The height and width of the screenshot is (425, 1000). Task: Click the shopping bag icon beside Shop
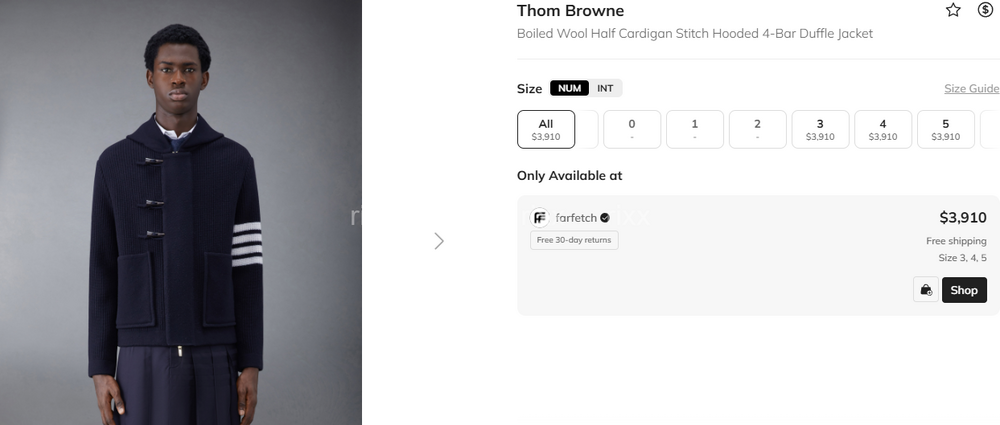926,290
